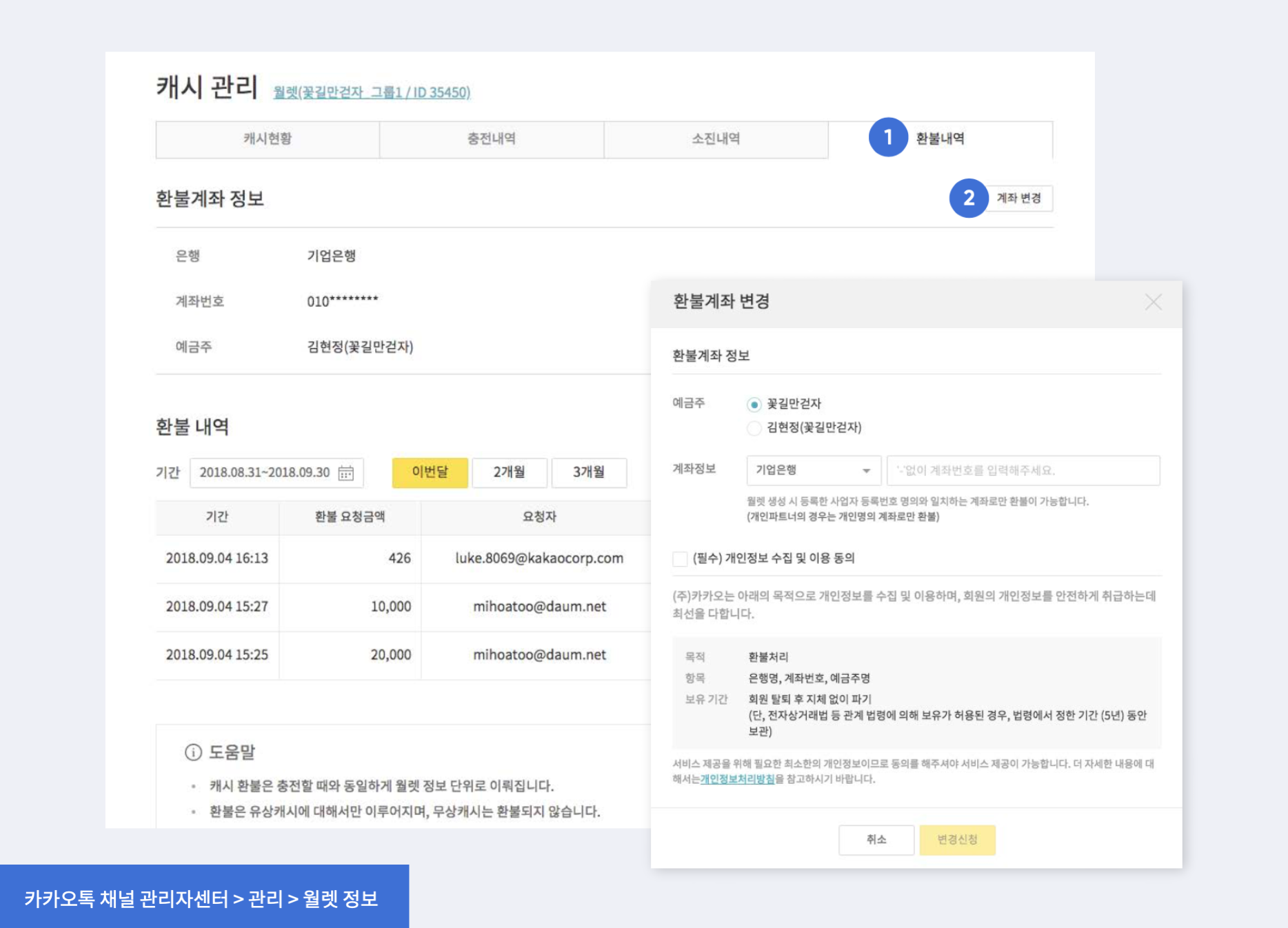Switch to the 충전내역 tab

492,139
